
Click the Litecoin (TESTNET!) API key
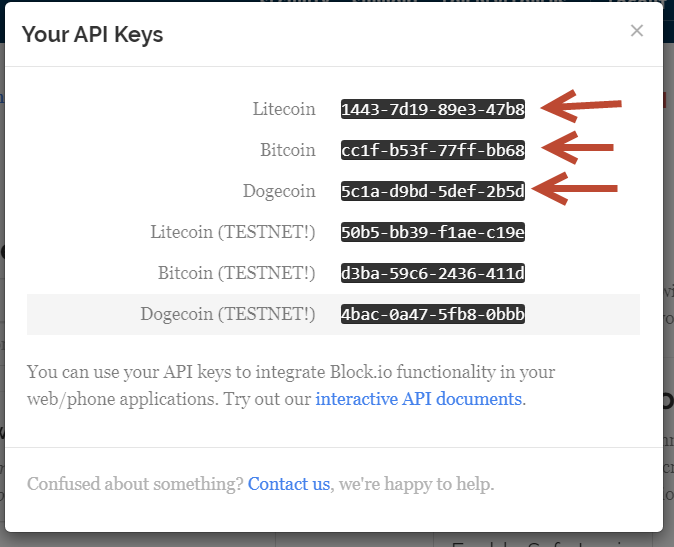click(x=432, y=233)
